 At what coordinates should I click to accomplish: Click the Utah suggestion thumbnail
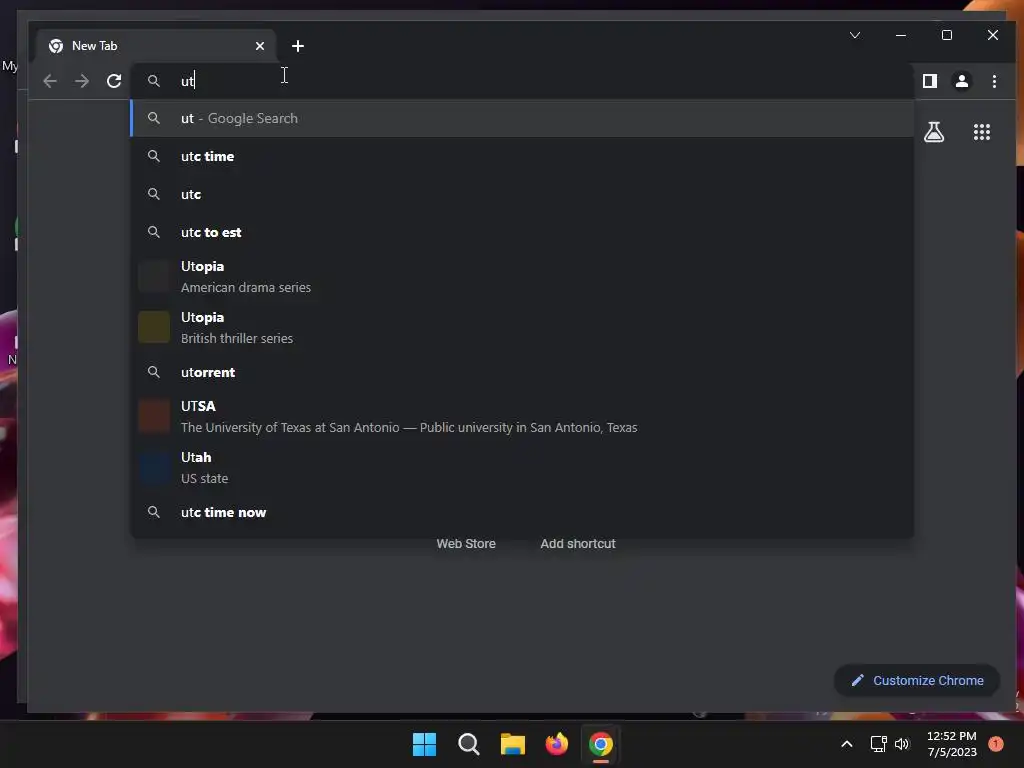(x=154, y=467)
